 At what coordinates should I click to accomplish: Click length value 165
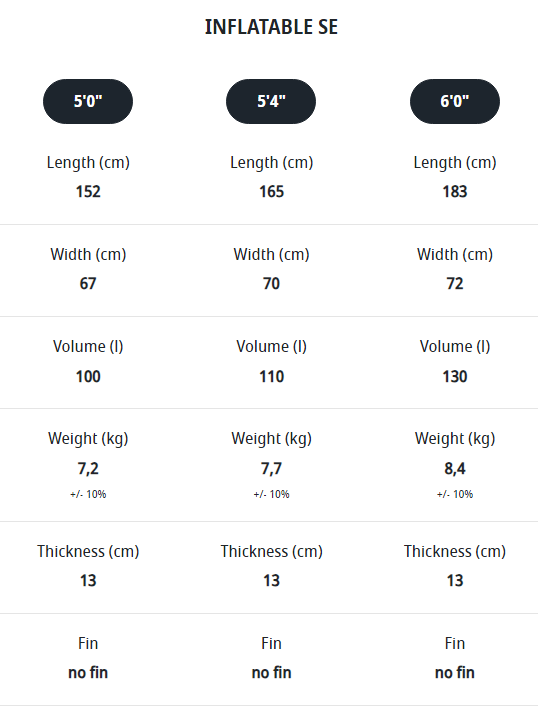(271, 191)
